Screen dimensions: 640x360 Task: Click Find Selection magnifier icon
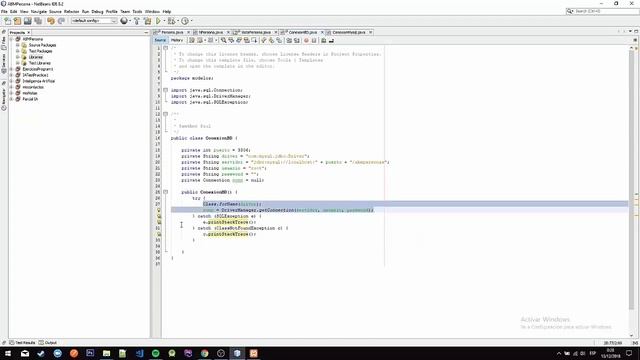pos(223,40)
